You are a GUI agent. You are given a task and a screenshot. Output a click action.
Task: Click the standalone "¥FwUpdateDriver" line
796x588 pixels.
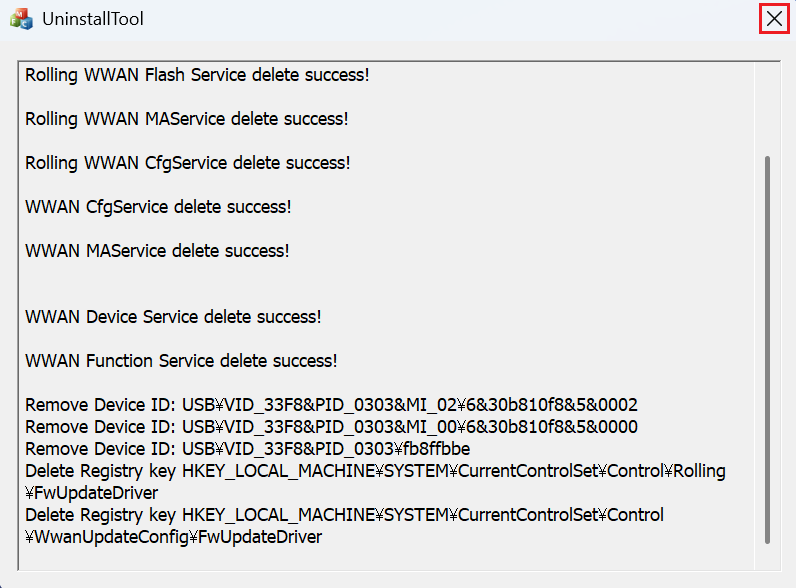[x=91, y=493]
